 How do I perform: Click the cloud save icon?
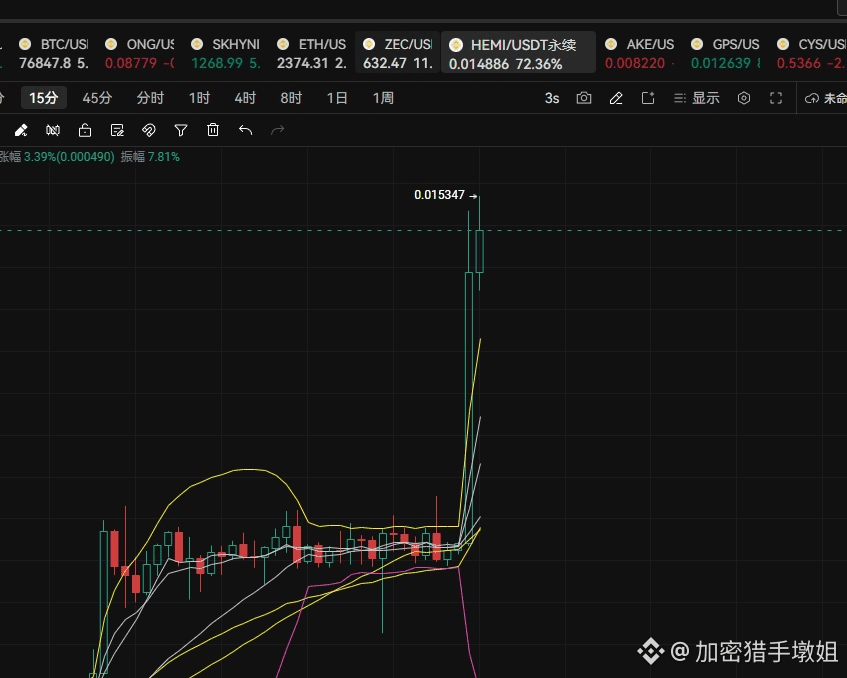pos(811,98)
